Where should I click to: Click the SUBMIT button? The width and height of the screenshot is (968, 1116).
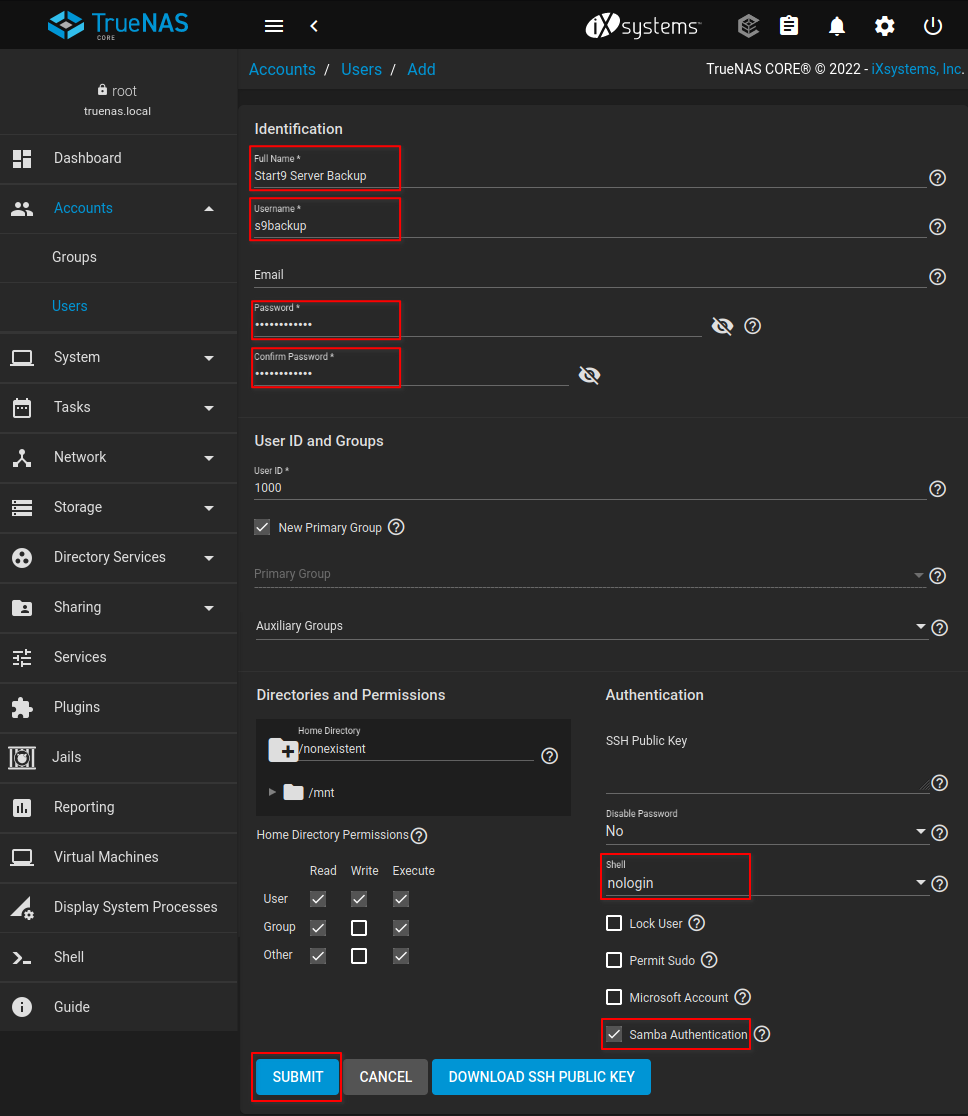tap(297, 1077)
